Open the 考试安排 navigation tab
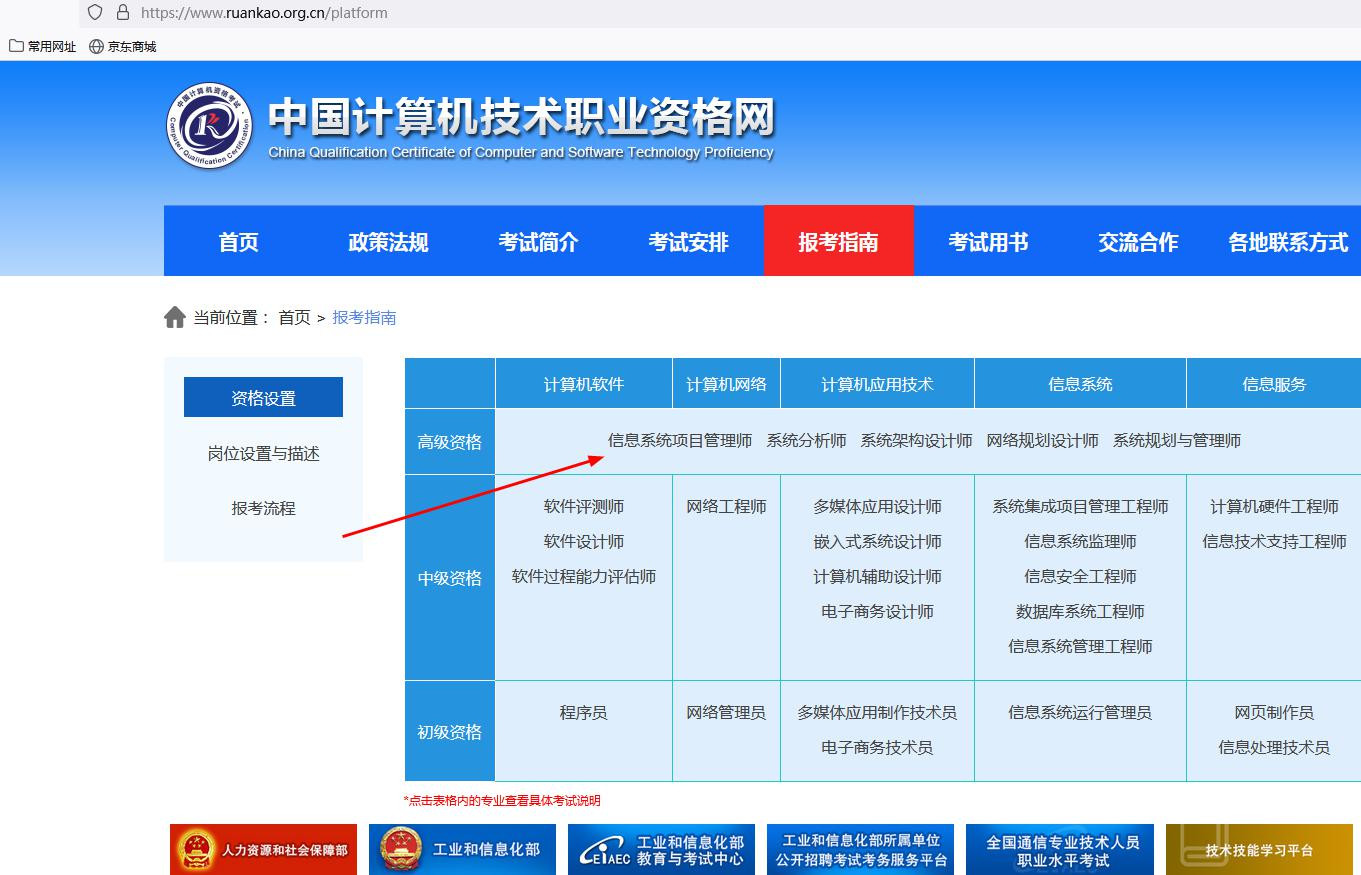 click(x=688, y=242)
